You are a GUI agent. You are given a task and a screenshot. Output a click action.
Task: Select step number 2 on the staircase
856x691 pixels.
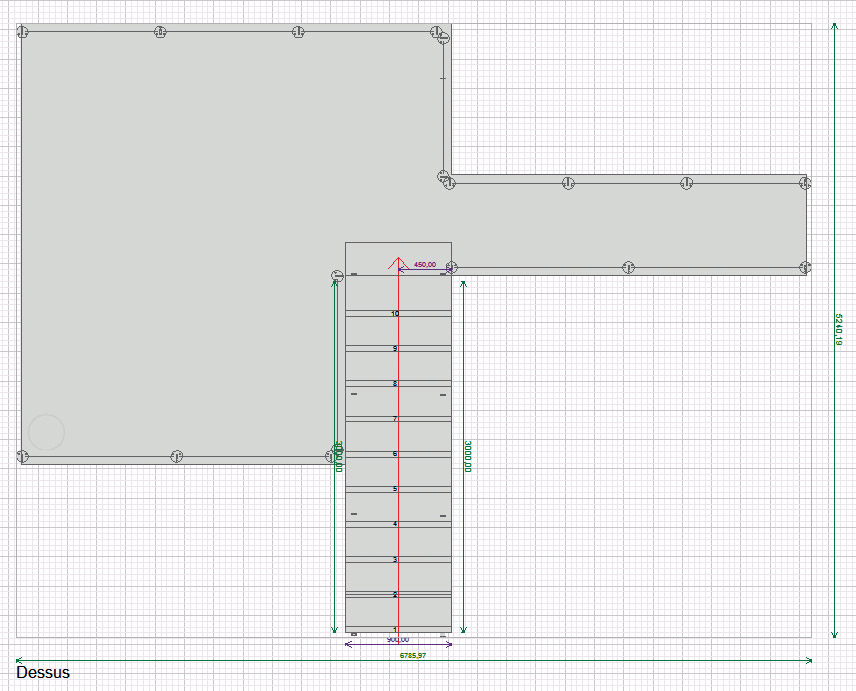click(x=395, y=594)
